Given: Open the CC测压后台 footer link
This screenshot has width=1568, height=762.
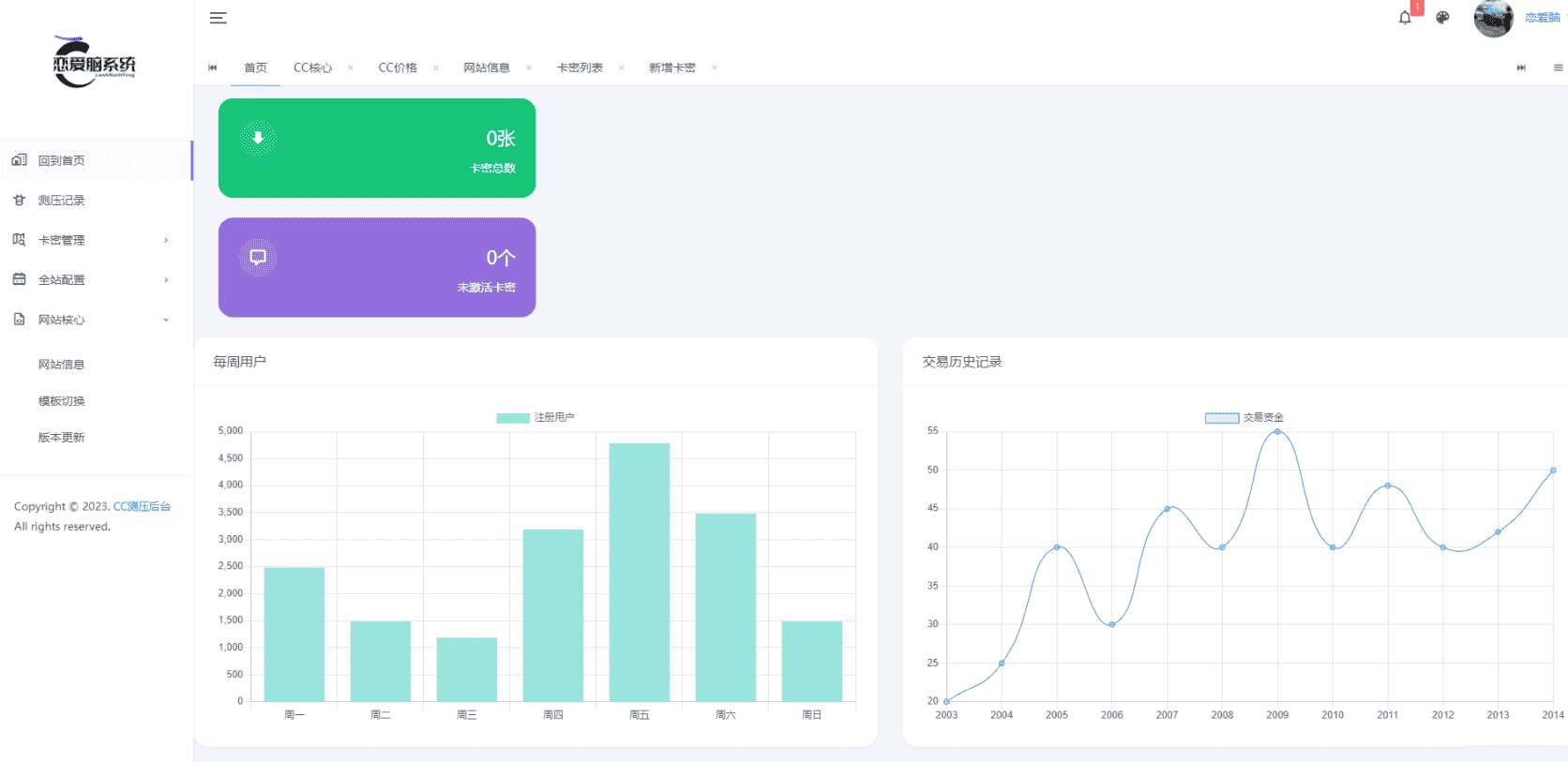Looking at the screenshot, I should 142,506.
